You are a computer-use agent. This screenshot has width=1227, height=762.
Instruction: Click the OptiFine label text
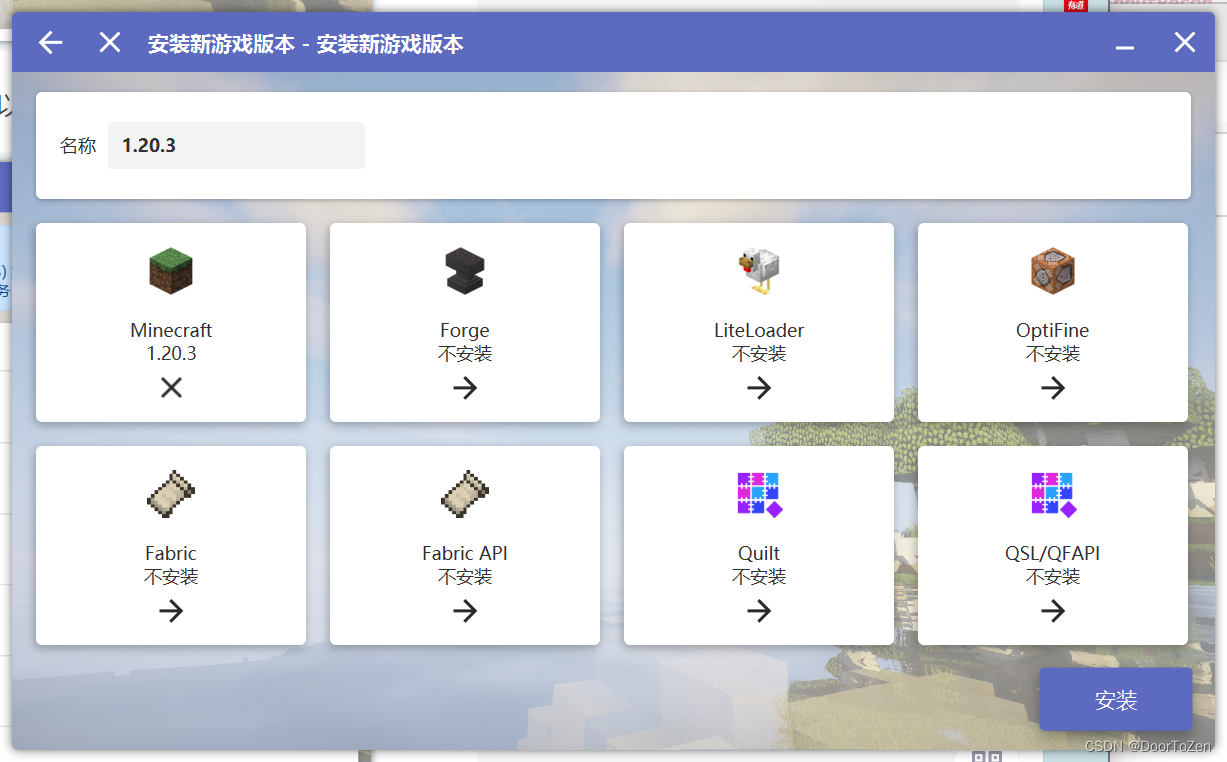click(x=1053, y=330)
